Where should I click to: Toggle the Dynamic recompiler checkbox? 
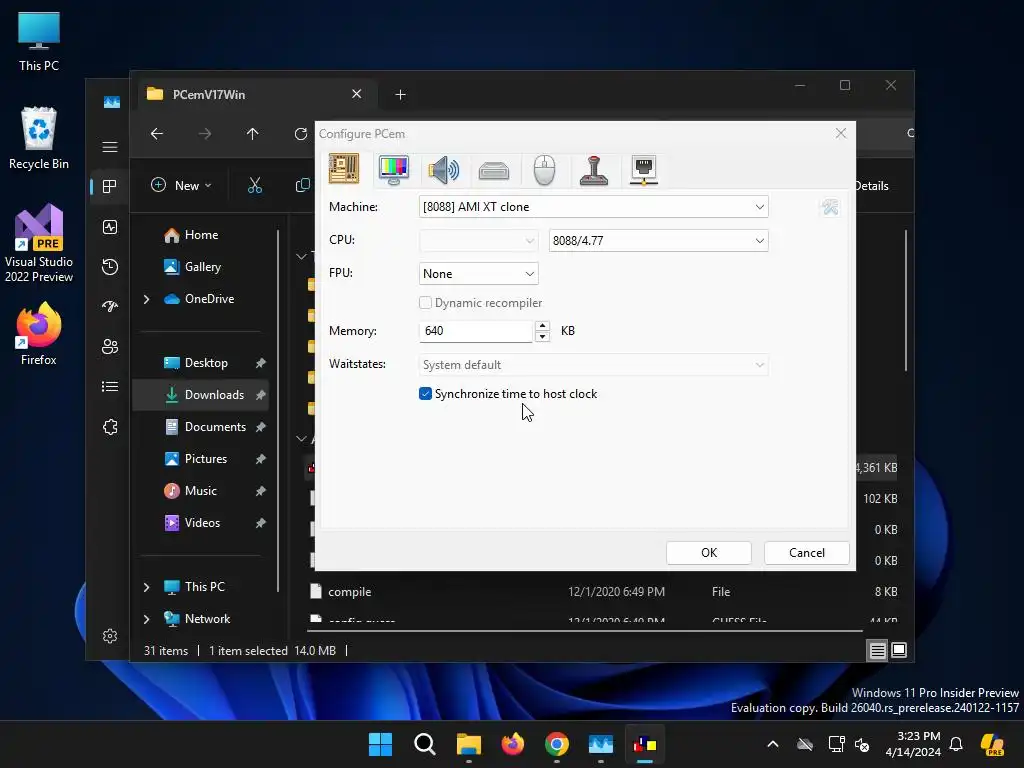pyautogui.click(x=425, y=303)
